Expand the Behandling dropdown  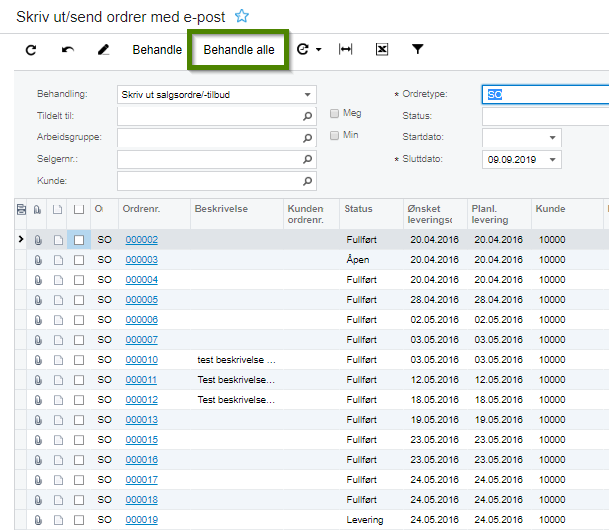[308, 95]
